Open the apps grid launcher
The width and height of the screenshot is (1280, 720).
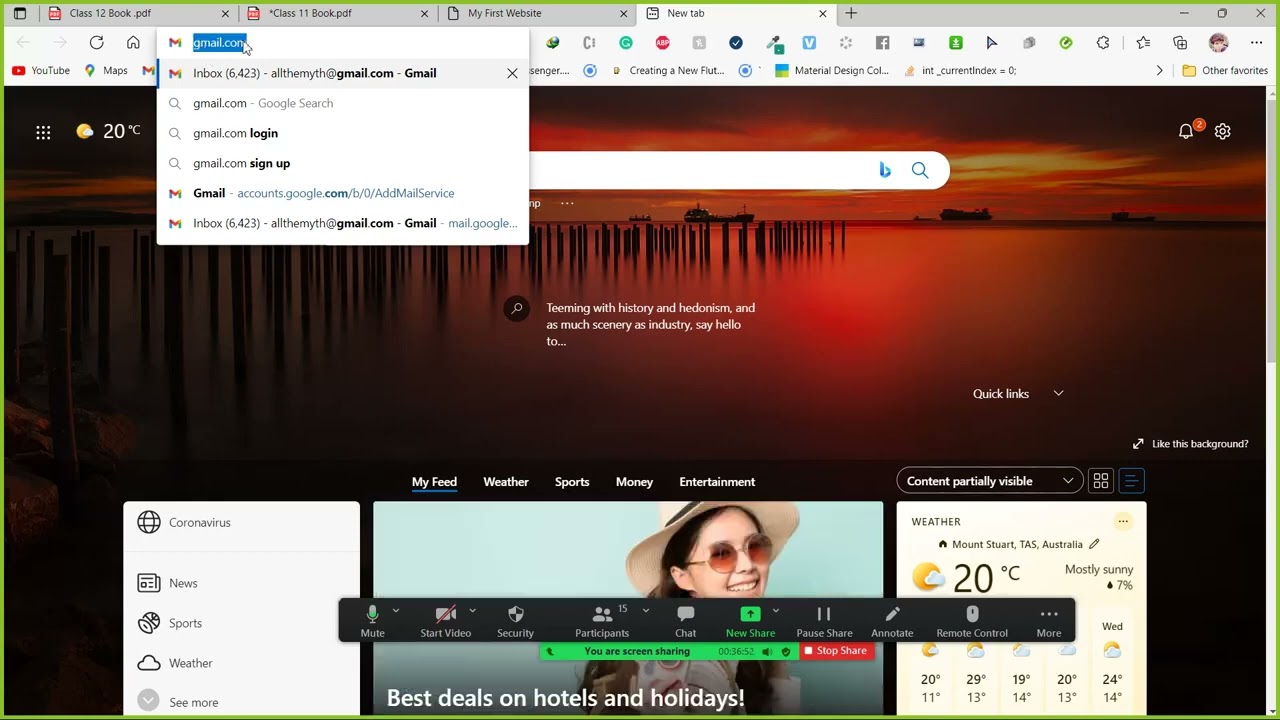(43, 132)
